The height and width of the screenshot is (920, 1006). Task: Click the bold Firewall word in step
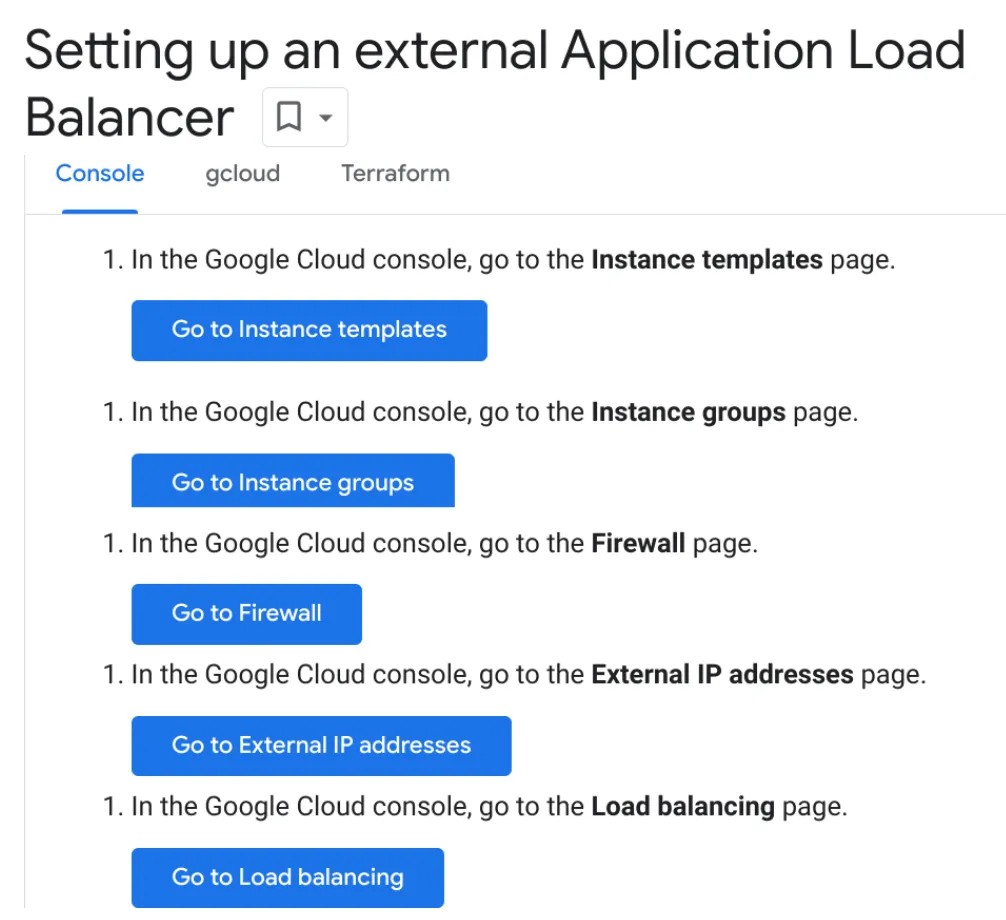pyautogui.click(x=638, y=543)
